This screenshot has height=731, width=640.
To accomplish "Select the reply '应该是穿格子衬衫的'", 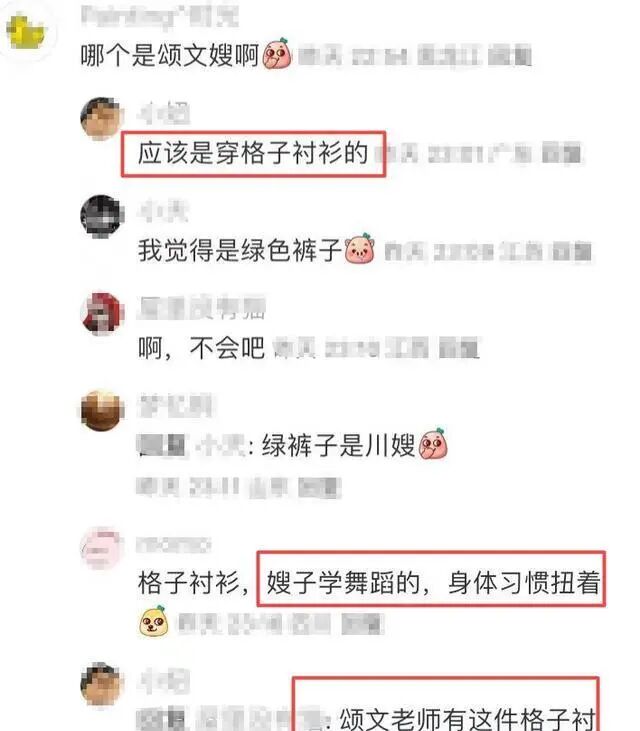I will coord(253,153).
